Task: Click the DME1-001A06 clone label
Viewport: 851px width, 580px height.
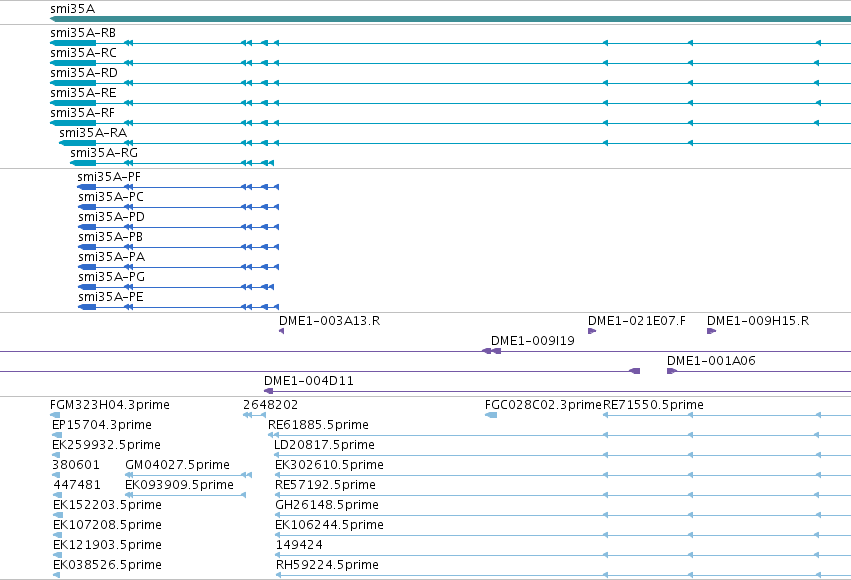Action: click(x=711, y=361)
